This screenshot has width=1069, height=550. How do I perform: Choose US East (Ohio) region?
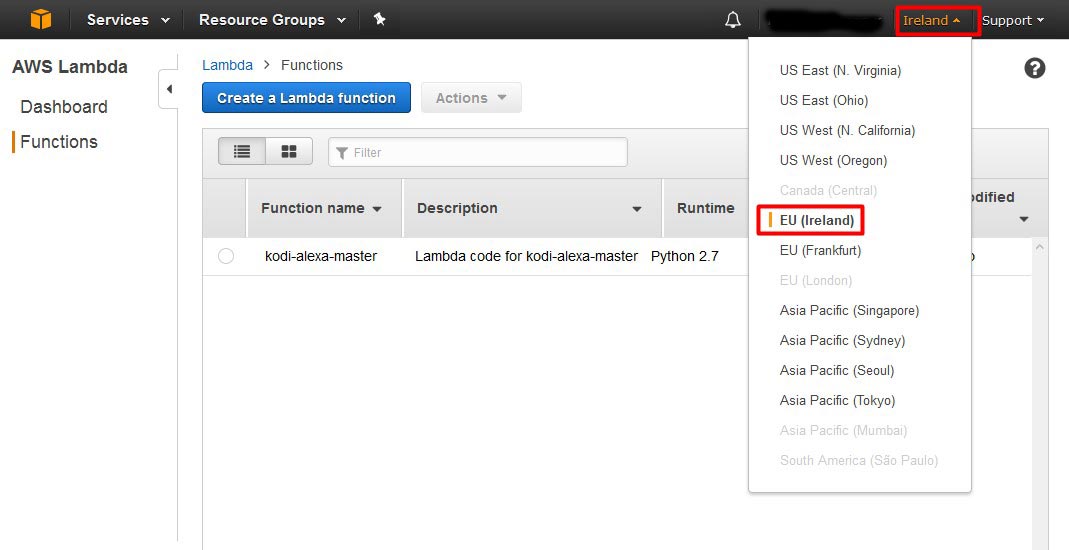pyautogui.click(x=824, y=100)
